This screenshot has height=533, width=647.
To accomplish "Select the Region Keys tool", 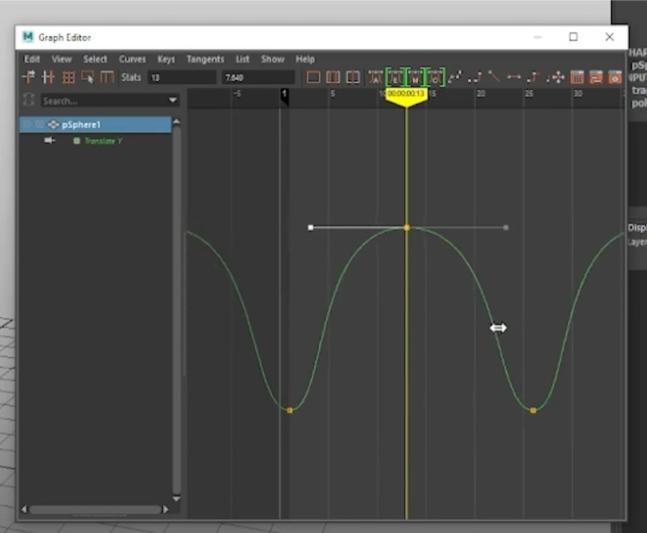I will (87, 77).
